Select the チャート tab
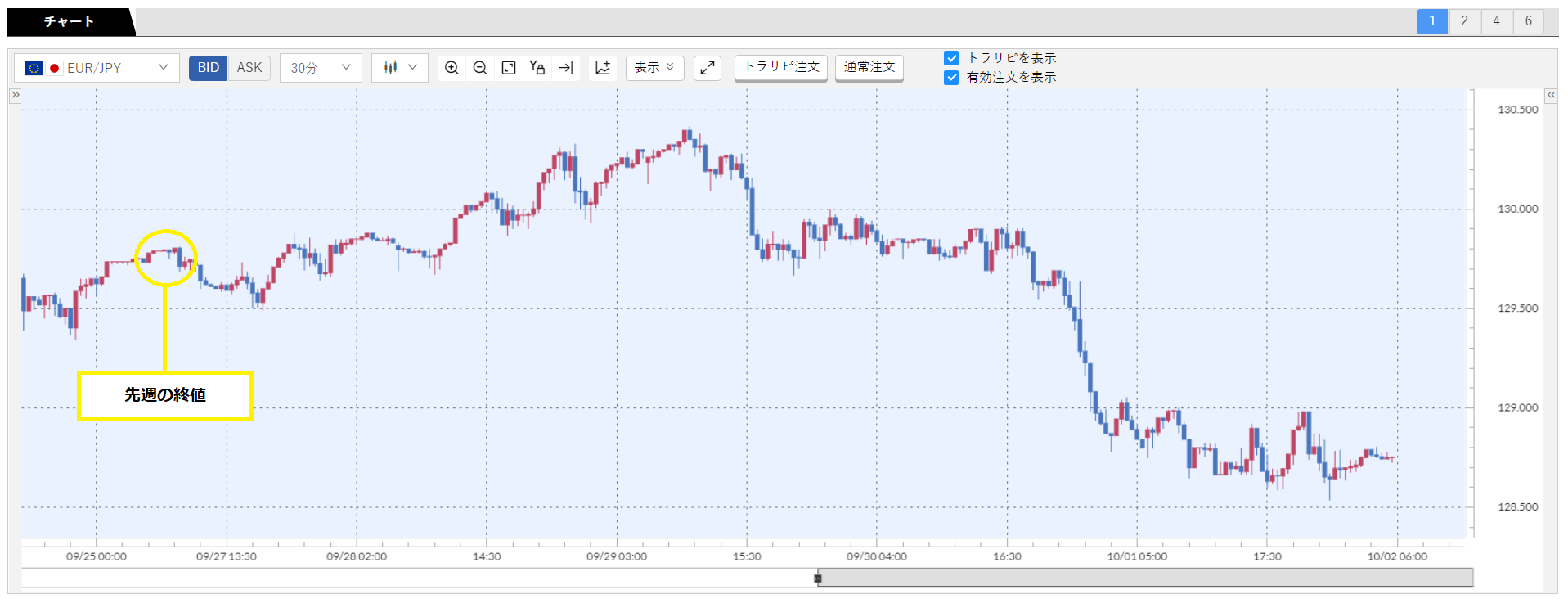1568x603 pixels. [x=70, y=22]
